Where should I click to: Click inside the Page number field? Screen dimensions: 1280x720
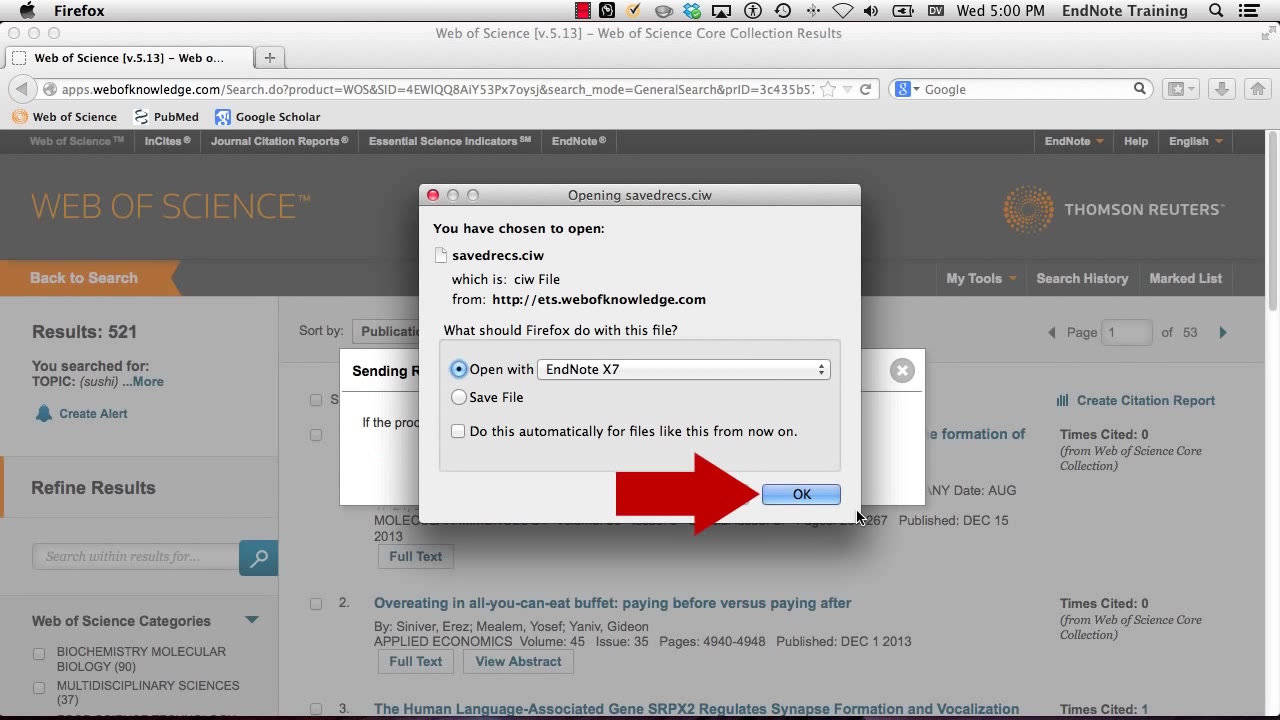[x=1128, y=332]
